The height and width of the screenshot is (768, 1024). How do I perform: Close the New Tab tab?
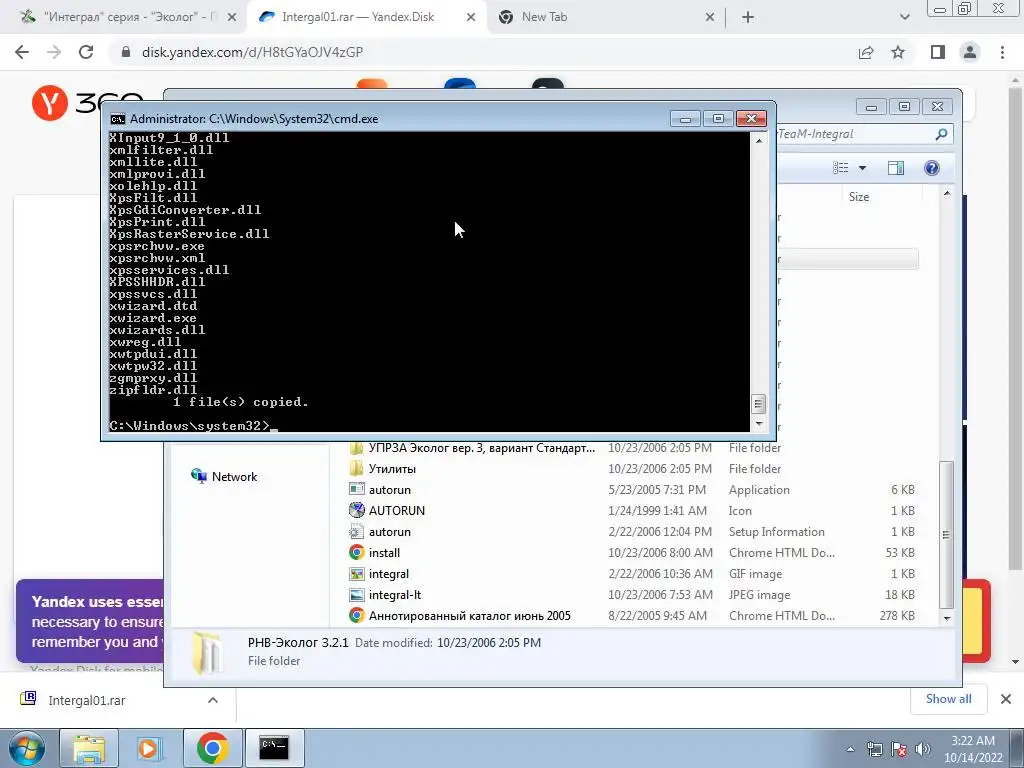pos(710,18)
